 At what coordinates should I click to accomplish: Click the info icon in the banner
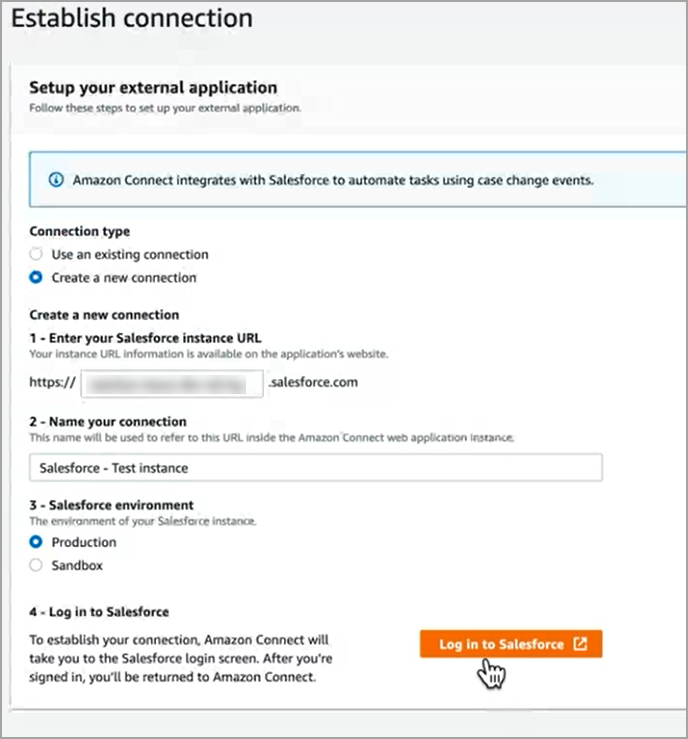click(x=55, y=181)
